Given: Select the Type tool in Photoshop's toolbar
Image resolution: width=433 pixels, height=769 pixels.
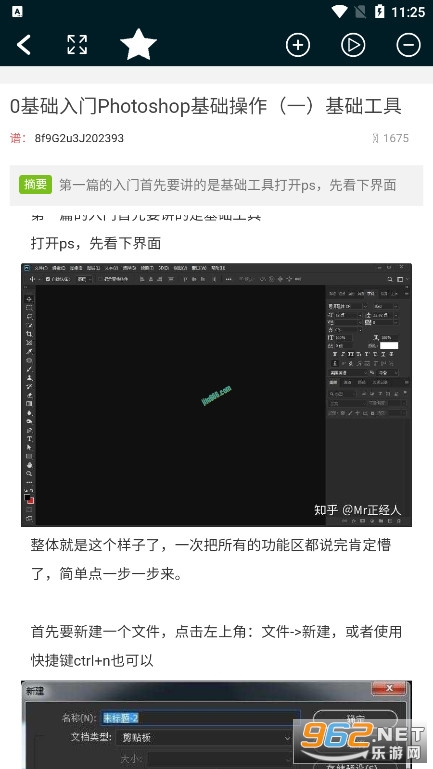Looking at the screenshot, I should click(29, 438).
